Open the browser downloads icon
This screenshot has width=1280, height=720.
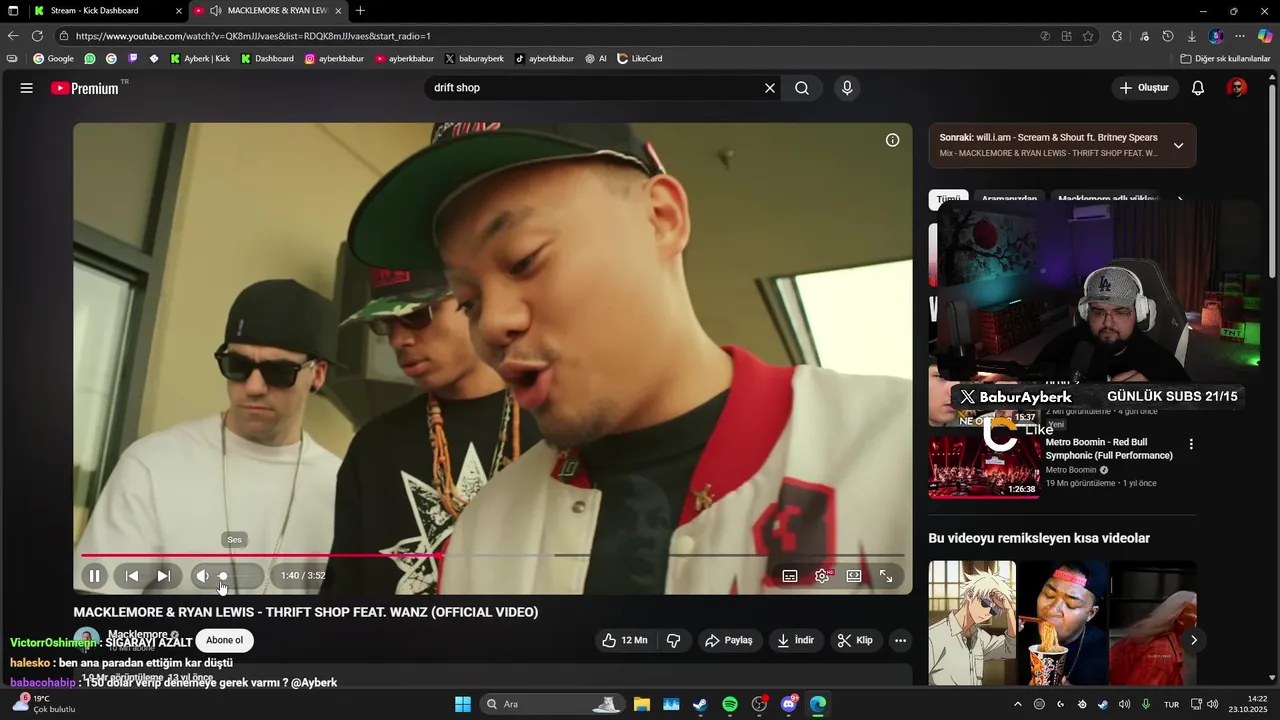click(1191, 36)
